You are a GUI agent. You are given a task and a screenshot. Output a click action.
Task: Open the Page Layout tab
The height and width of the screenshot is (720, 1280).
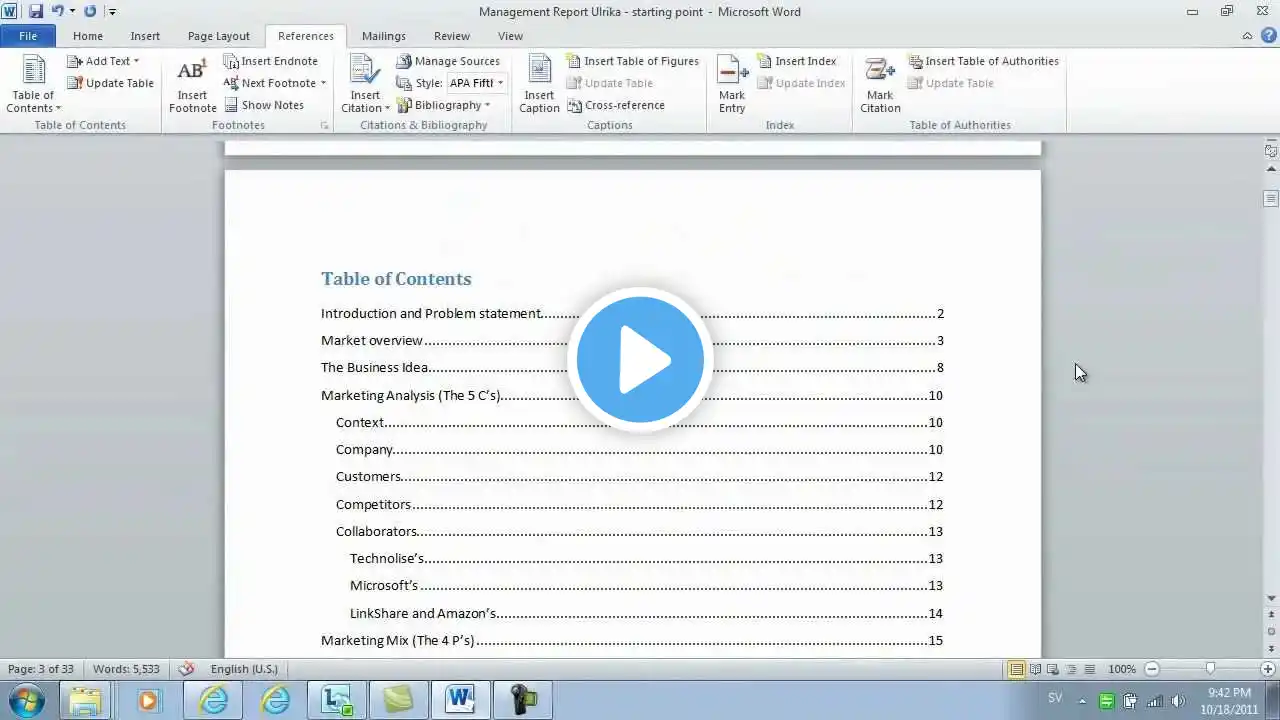(219, 36)
